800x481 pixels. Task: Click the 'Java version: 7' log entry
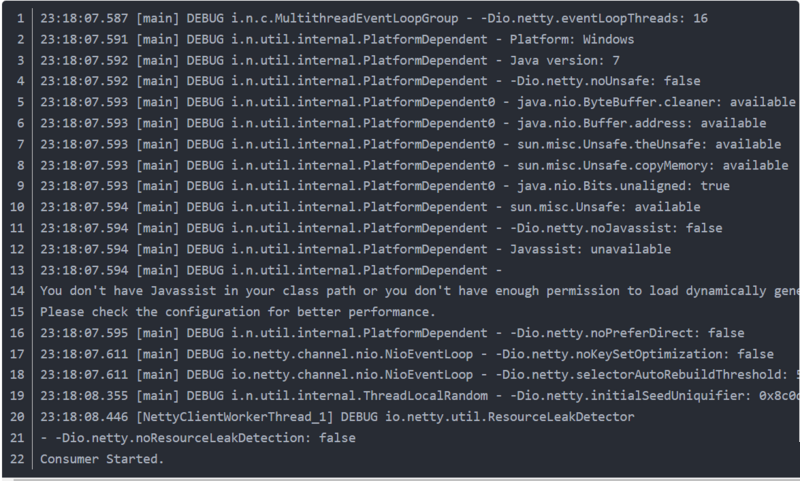click(565, 60)
